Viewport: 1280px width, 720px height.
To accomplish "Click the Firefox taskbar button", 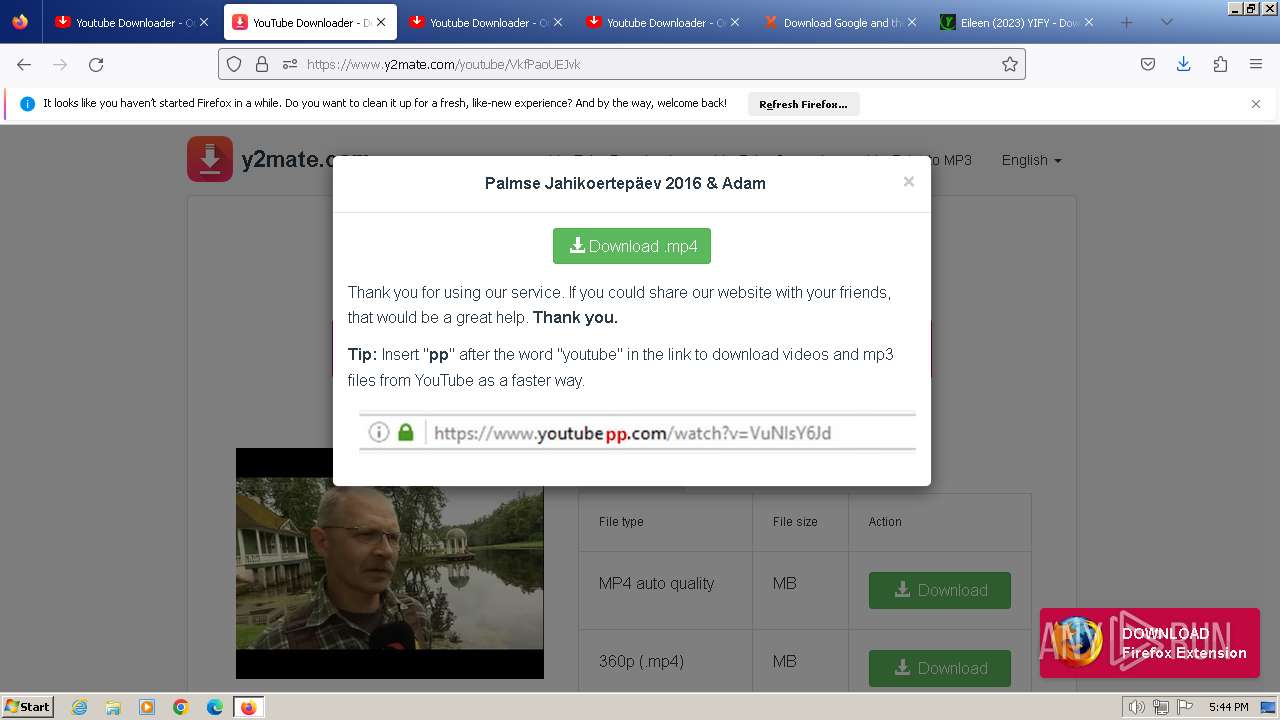I will (248, 707).
